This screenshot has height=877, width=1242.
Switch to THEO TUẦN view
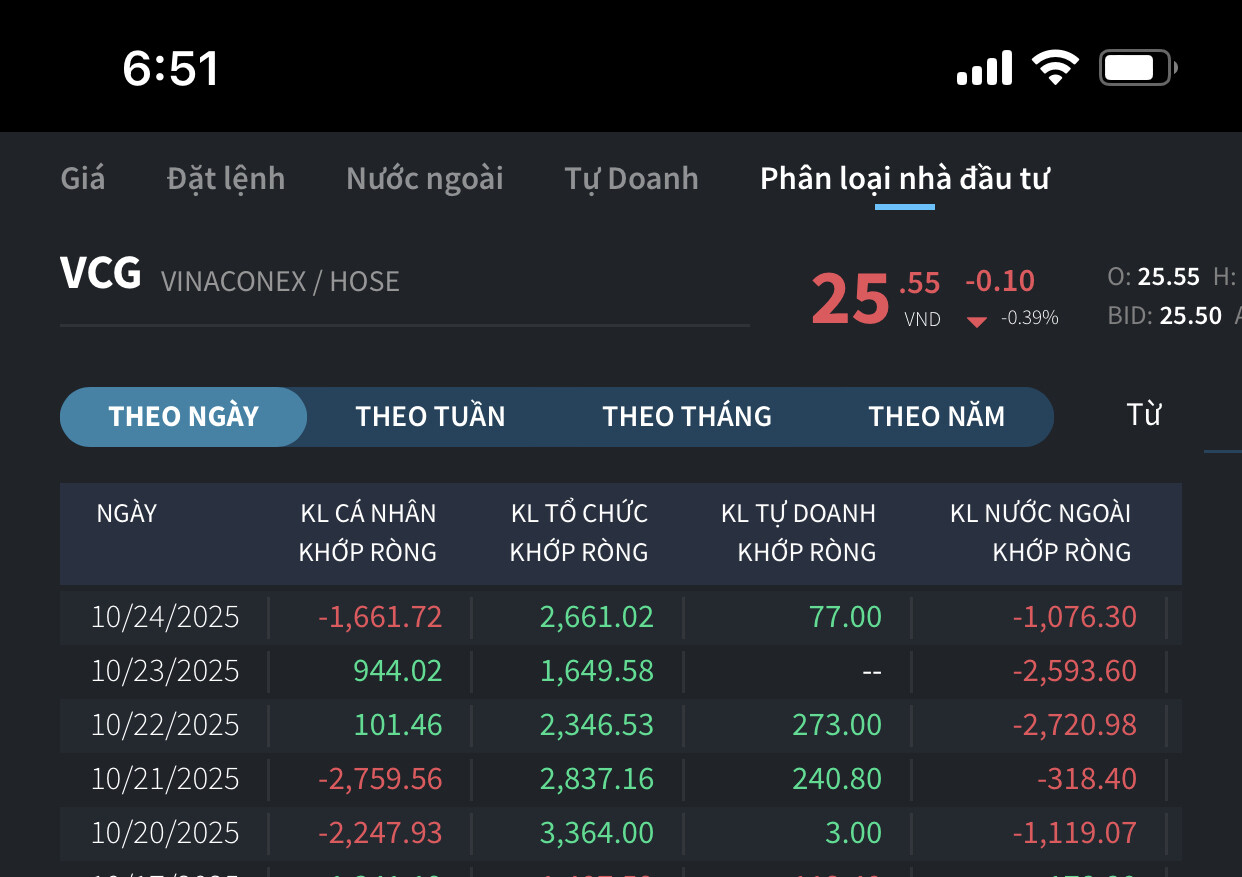(430, 416)
